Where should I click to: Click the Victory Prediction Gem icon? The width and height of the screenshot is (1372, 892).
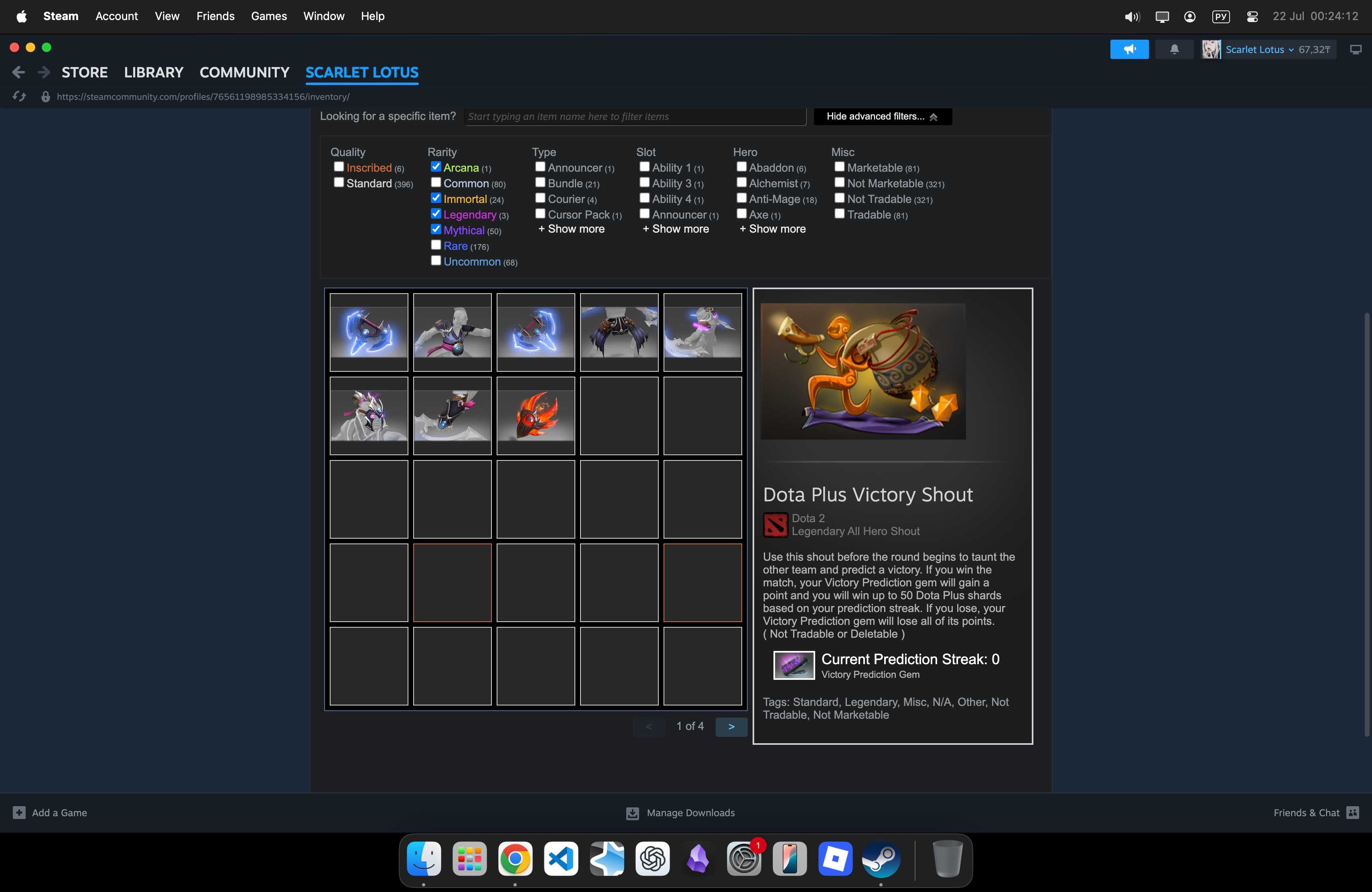pos(794,665)
